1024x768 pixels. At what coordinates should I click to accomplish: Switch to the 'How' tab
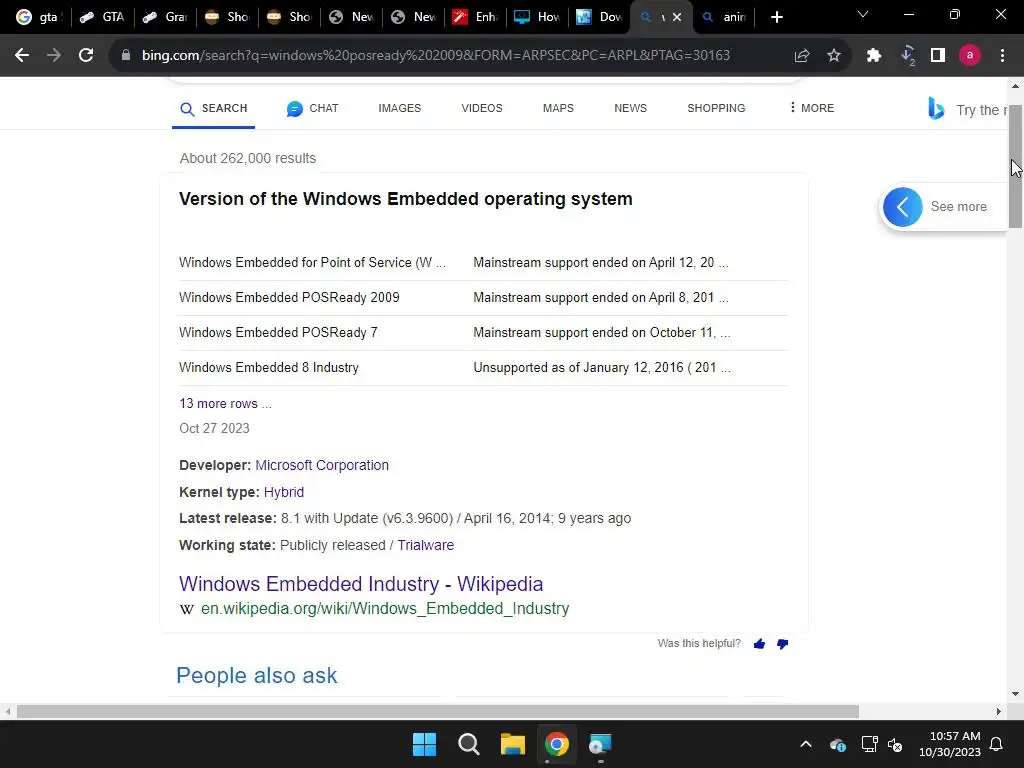(x=538, y=17)
